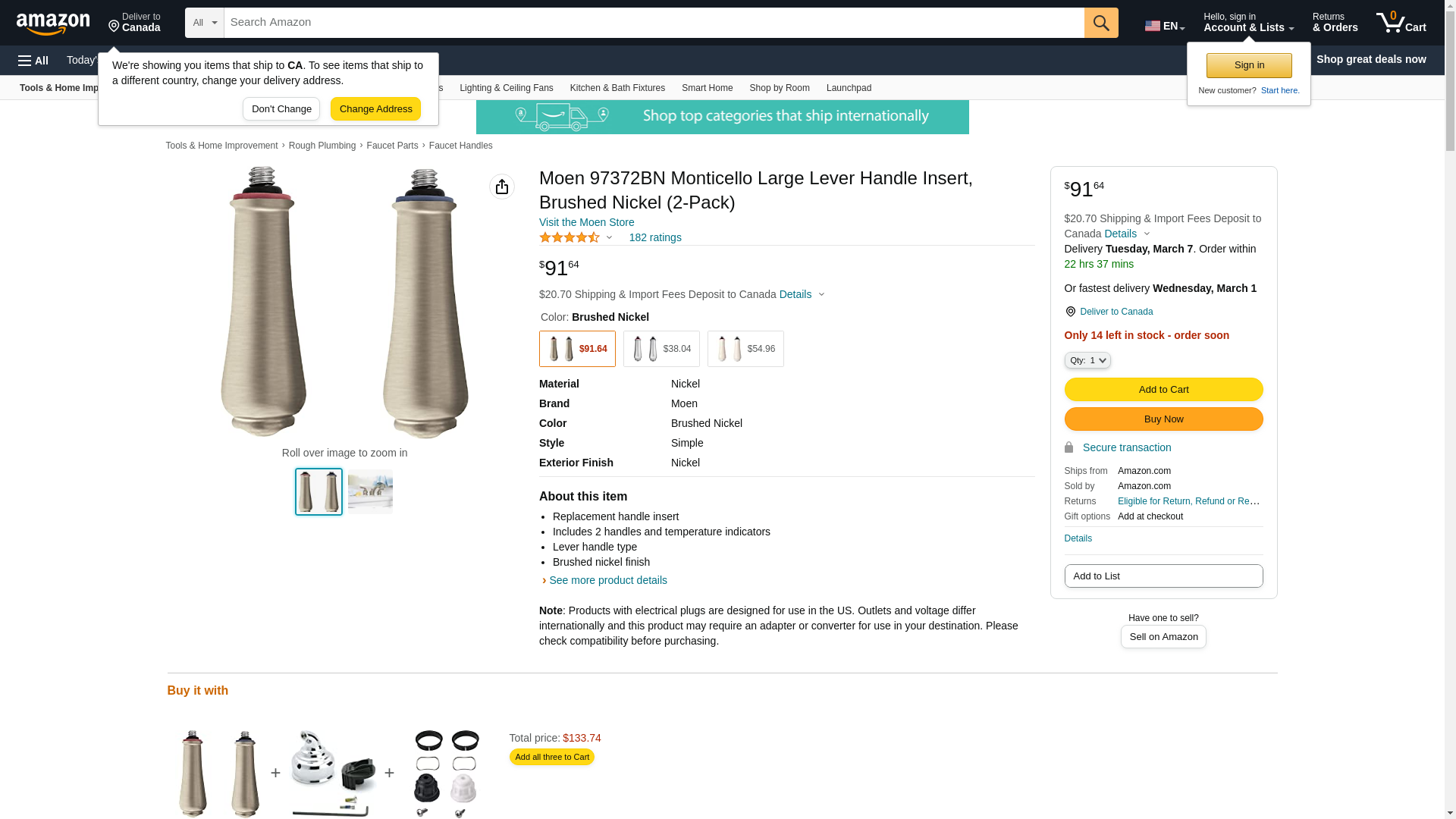1456x819 pixels.
Task: Click in the Search Amazon field
Action: pyautogui.click(x=654, y=23)
